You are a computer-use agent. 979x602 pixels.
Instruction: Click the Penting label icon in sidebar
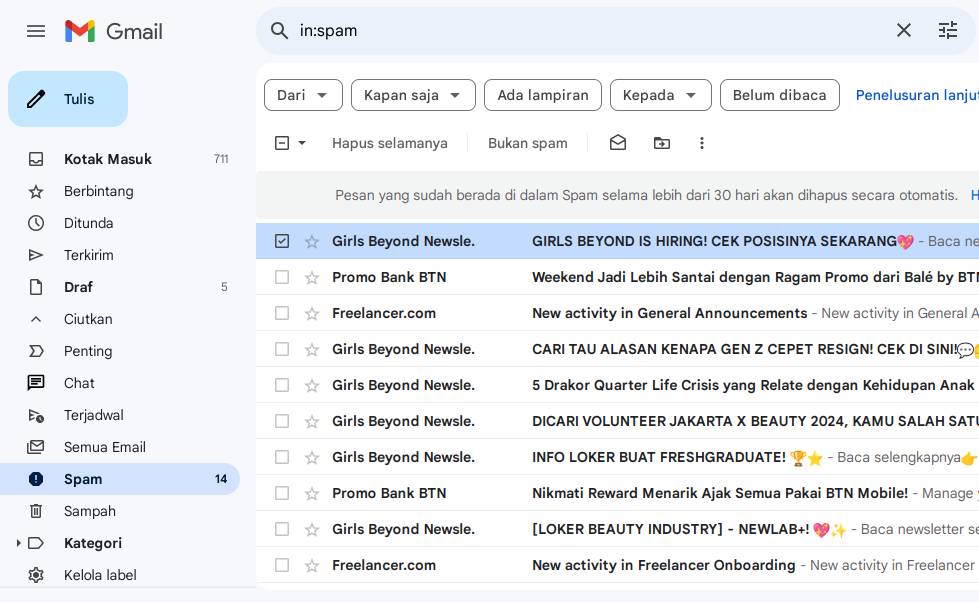coord(36,351)
